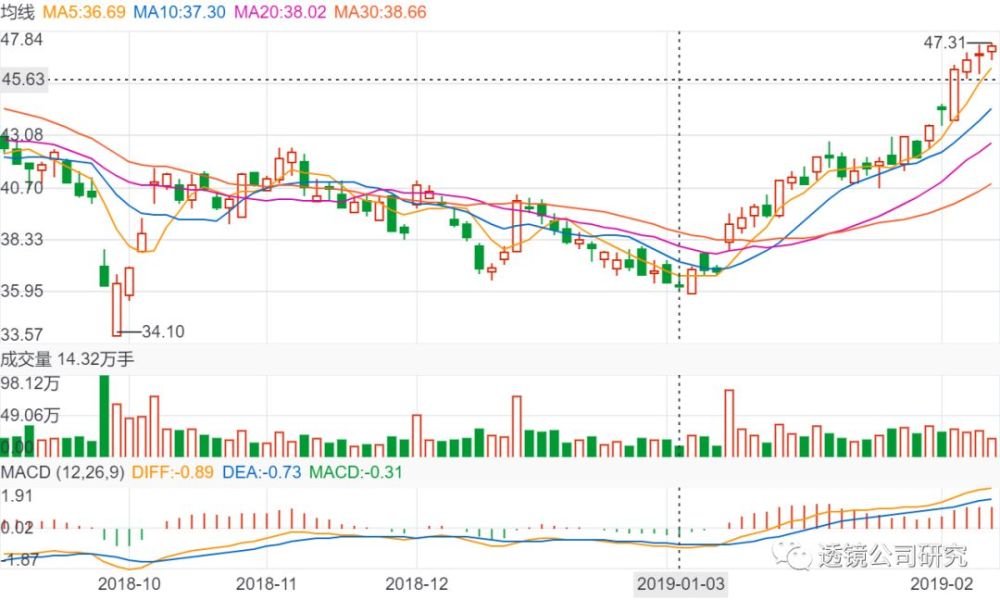Click the 2018-11 date axis label
The height and width of the screenshot is (600, 1000).
pyautogui.click(x=267, y=583)
